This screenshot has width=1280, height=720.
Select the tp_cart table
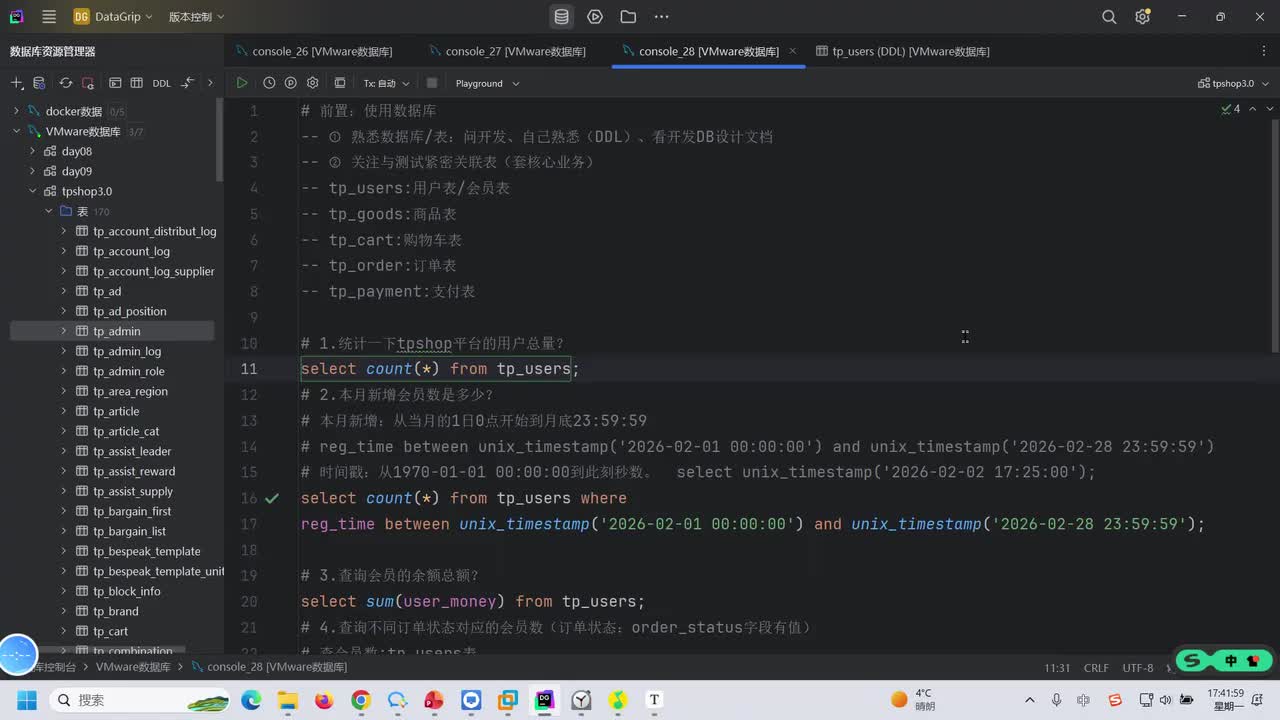point(110,631)
